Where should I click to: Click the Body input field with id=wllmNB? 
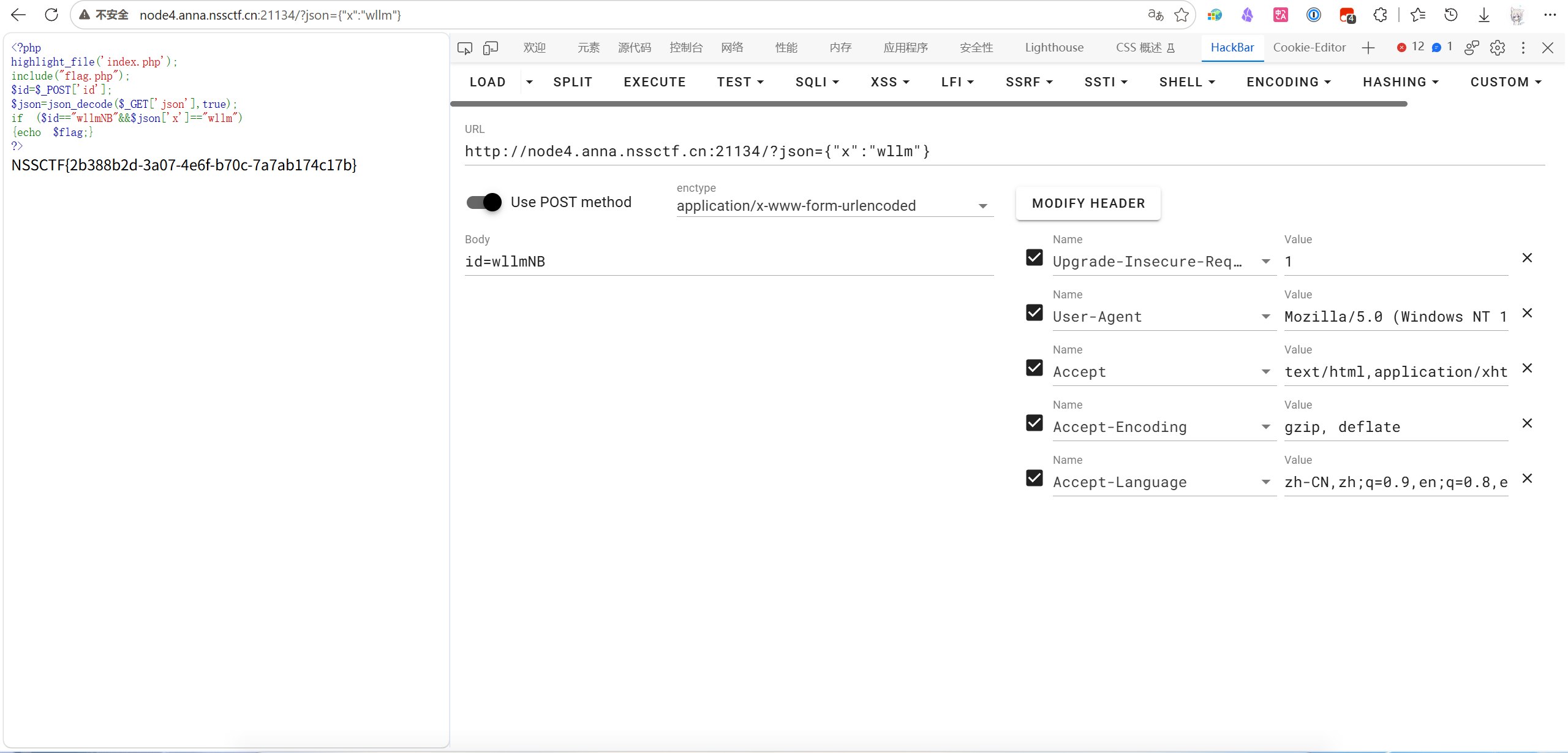tap(729, 262)
